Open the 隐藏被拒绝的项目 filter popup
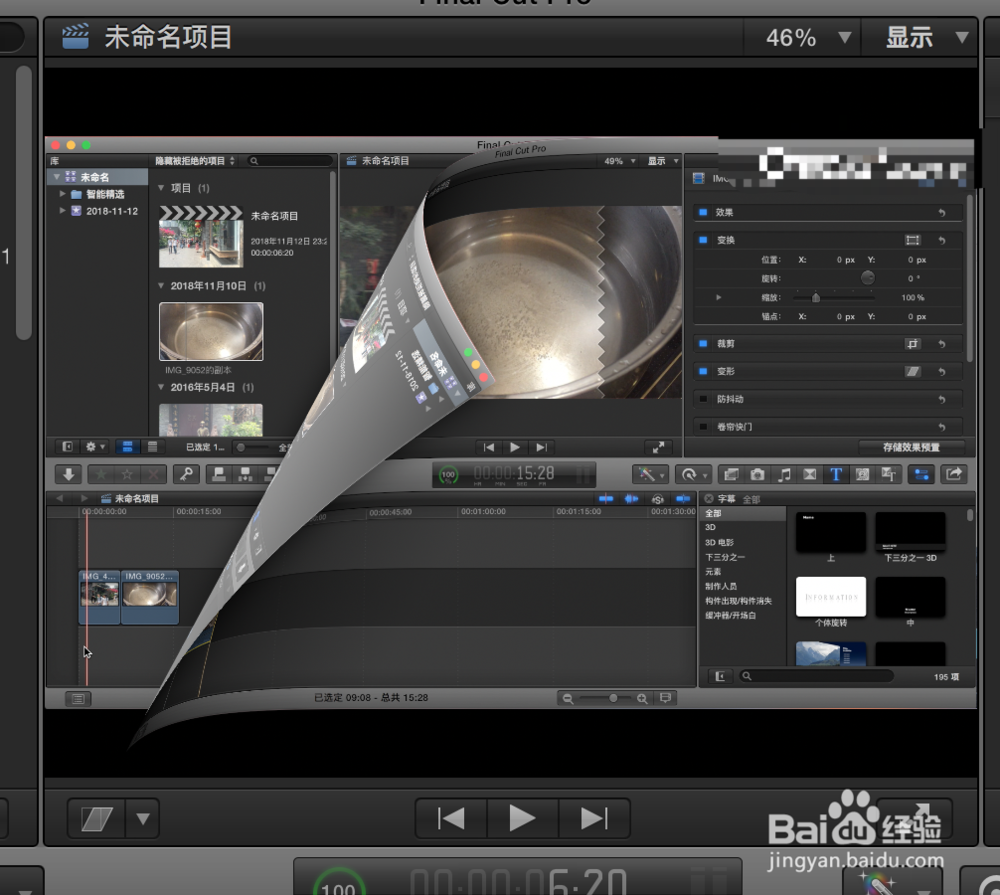1000x895 pixels. [195, 161]
